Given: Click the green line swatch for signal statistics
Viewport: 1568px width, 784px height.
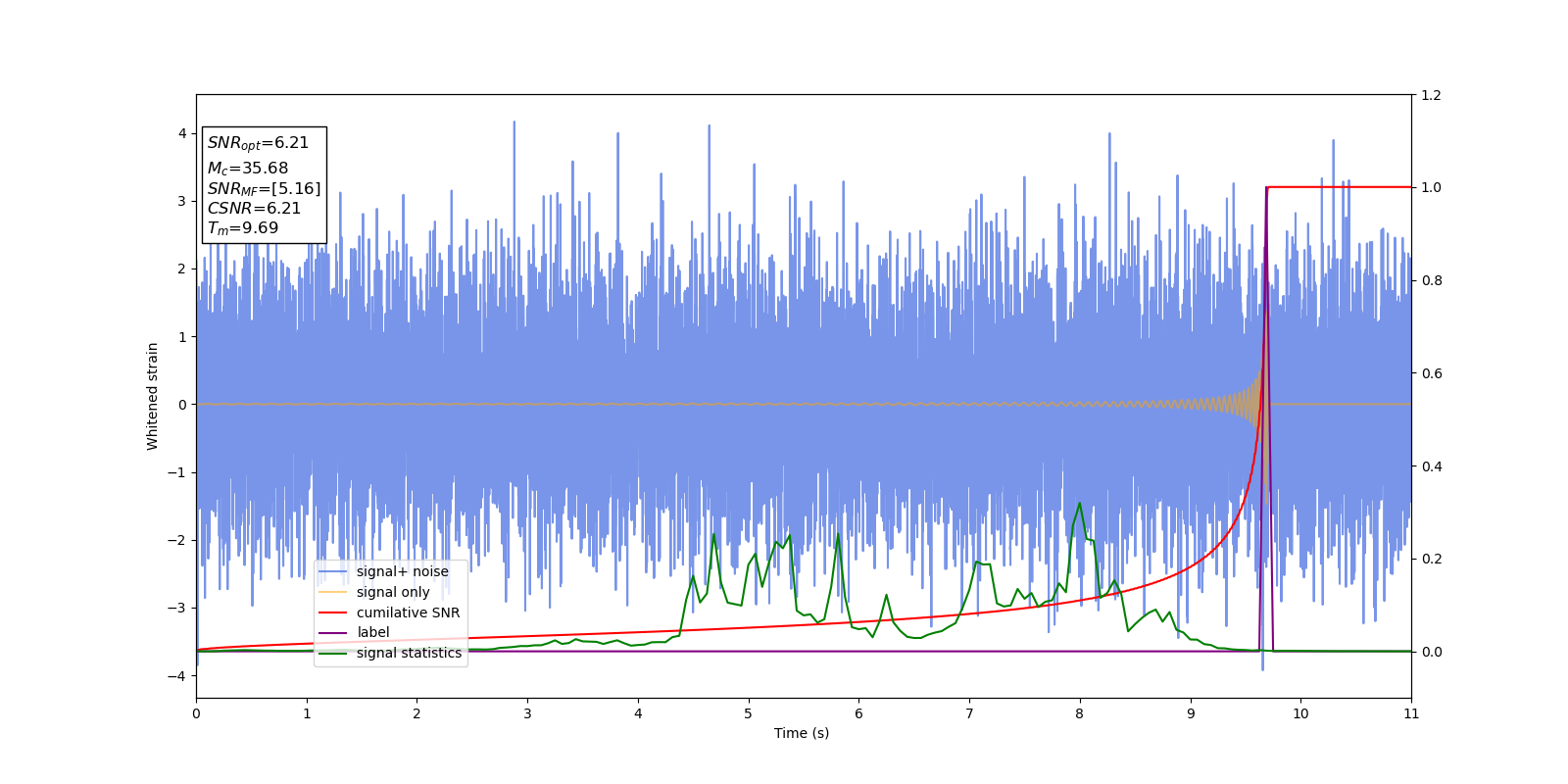Looking at the screenshot, I should (x=333, y=653).
